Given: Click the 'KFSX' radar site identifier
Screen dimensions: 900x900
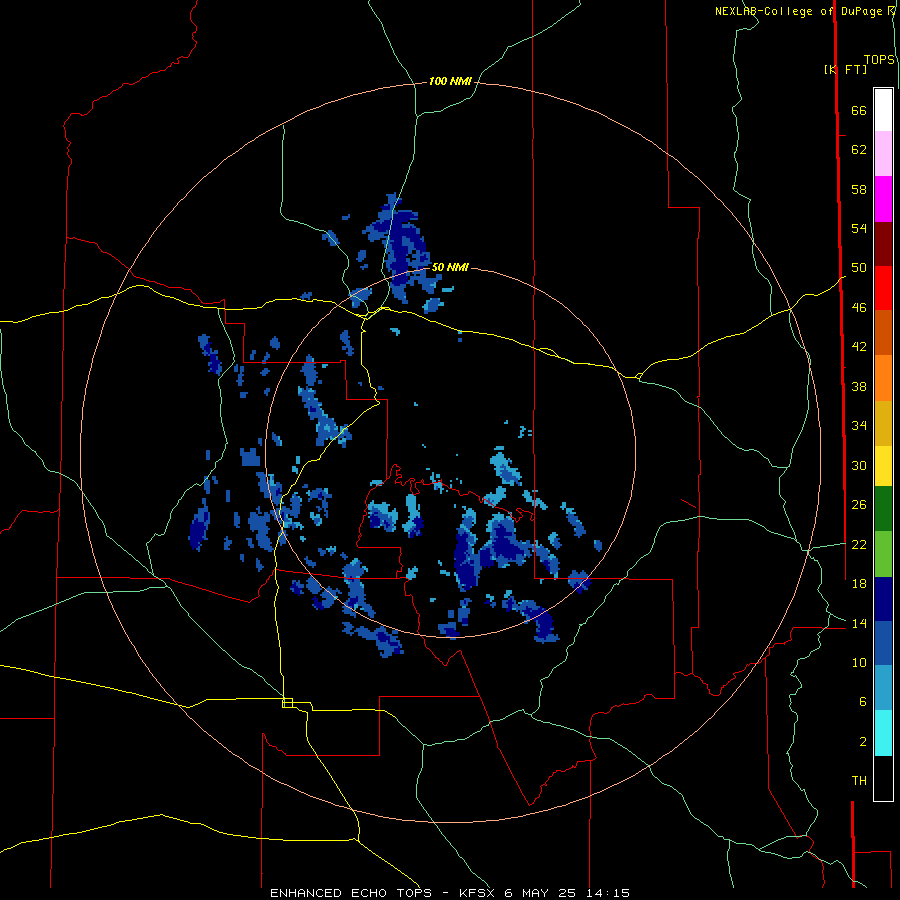Looking at the screenshot, I should pos(479,893).
